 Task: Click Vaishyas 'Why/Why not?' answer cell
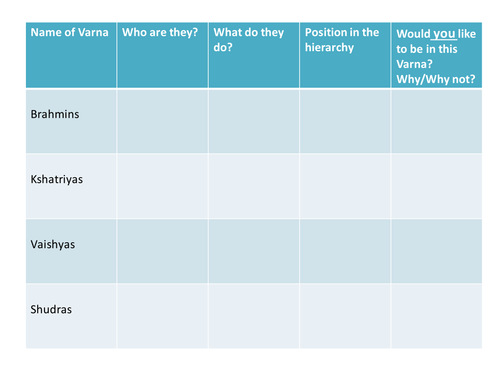(x=437, y=251)
